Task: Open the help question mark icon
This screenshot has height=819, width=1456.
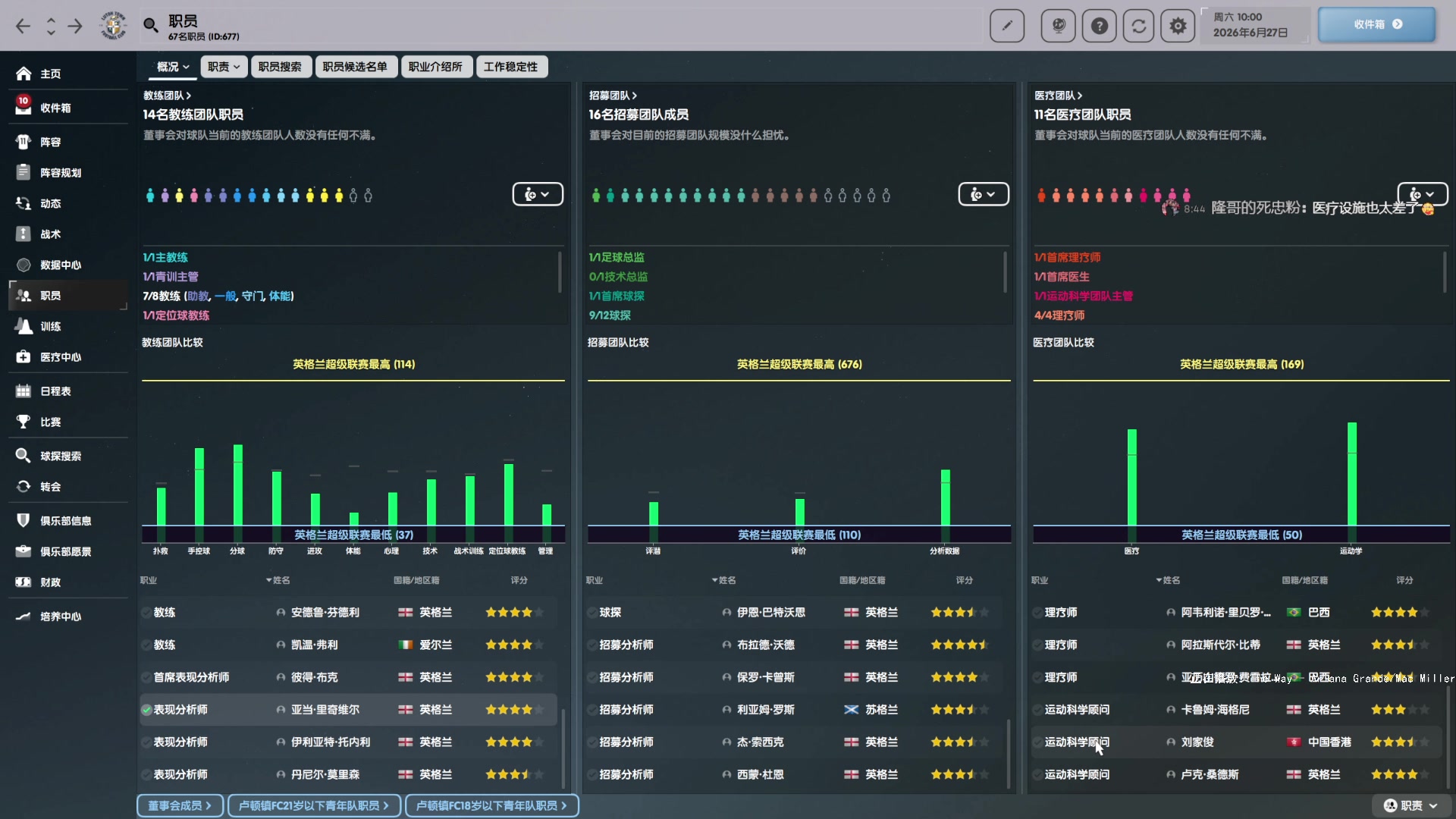Action: [x=1100, y=26]
